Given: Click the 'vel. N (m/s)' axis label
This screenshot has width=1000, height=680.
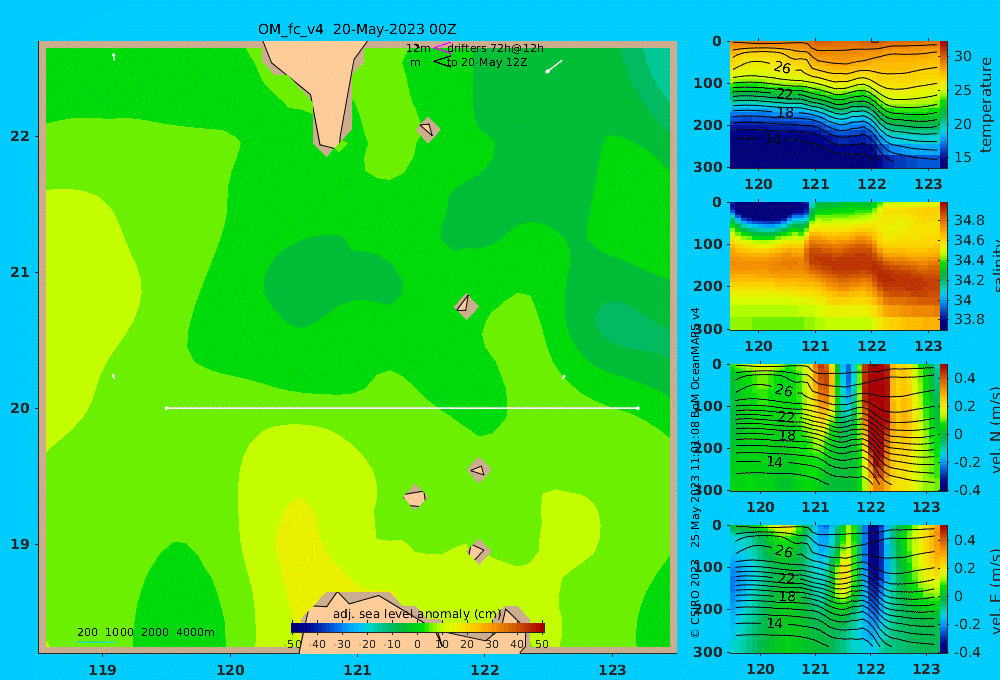Looking at the screenshot, I should [x=994, y=429].
